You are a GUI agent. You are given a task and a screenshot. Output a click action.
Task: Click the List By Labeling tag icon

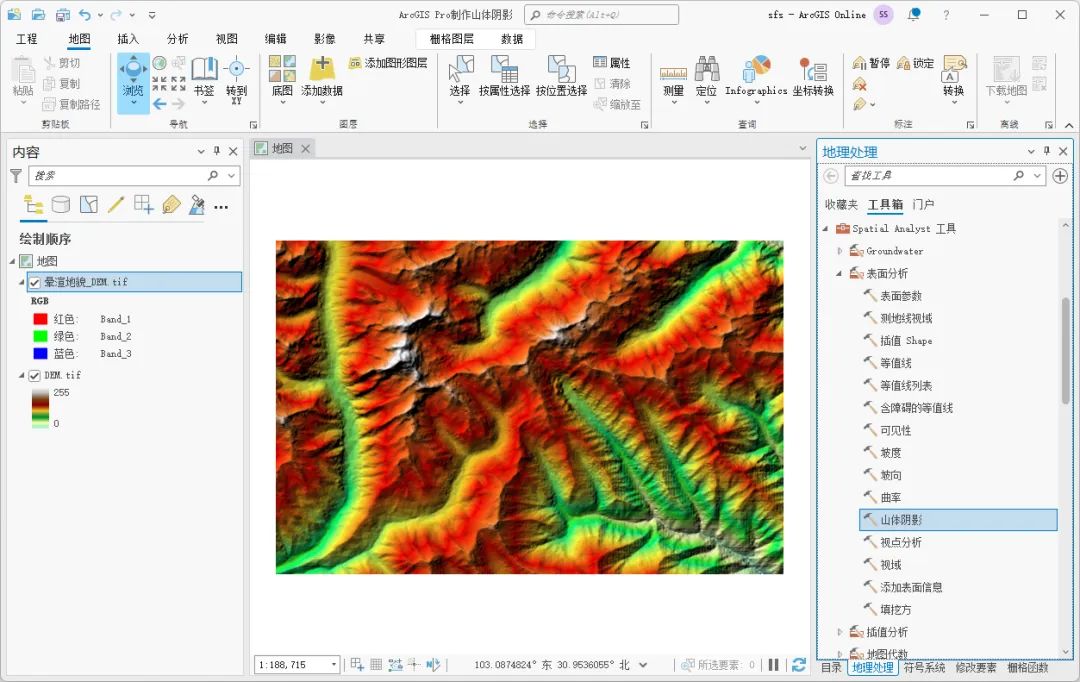click(x=171, y=205)
